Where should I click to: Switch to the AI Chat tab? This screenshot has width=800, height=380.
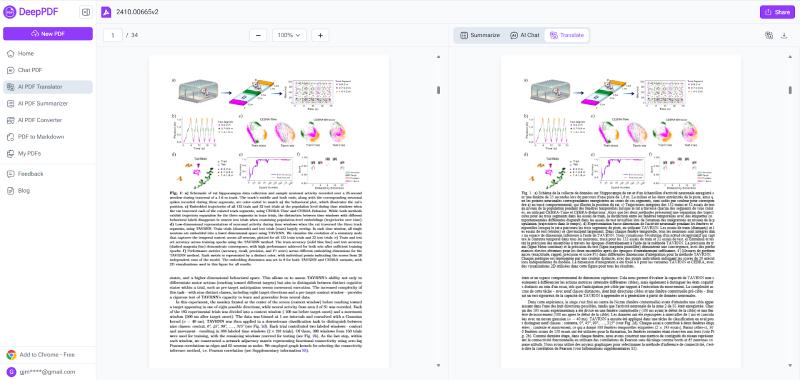coord(524,35)
